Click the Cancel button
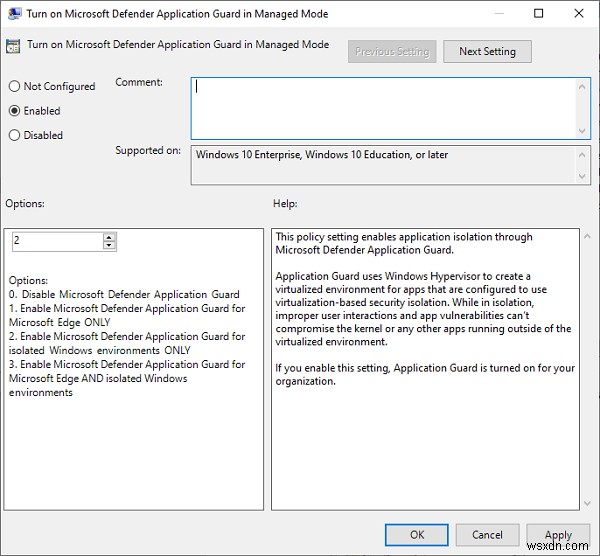The height and width of the screenshot is (556, 600). click(487, 535)
